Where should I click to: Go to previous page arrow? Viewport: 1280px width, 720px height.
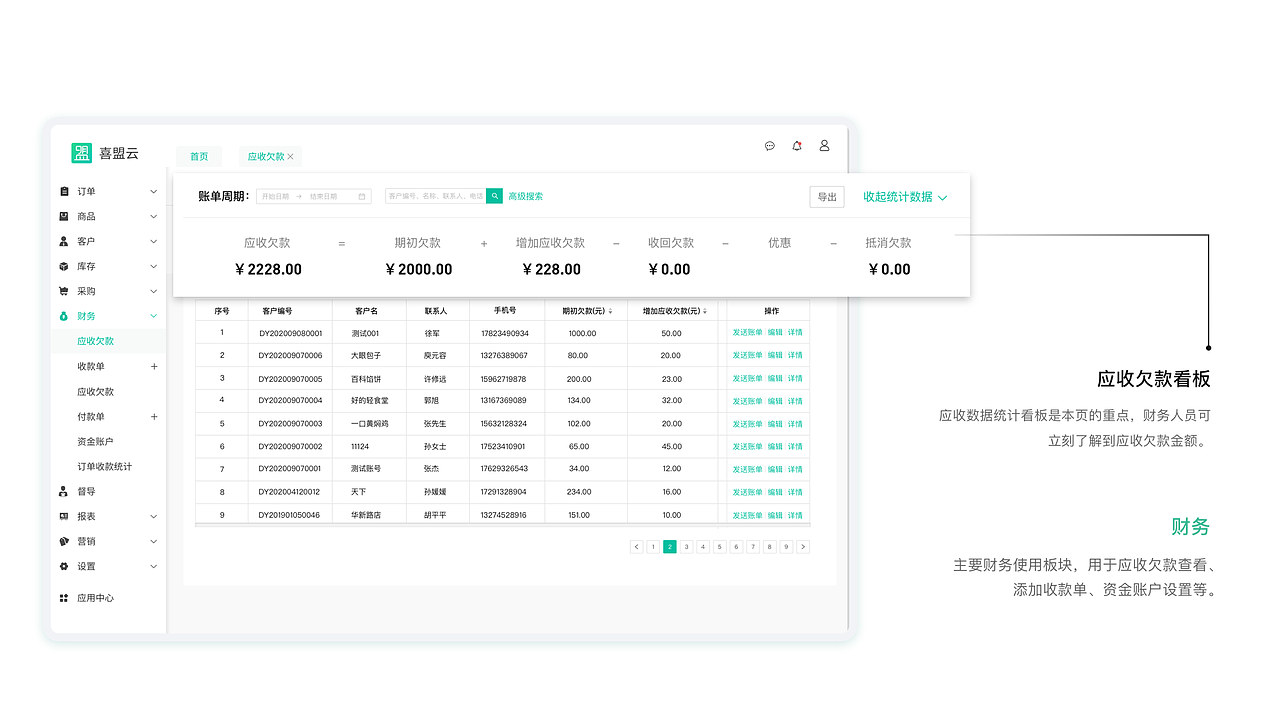[637, 547]
